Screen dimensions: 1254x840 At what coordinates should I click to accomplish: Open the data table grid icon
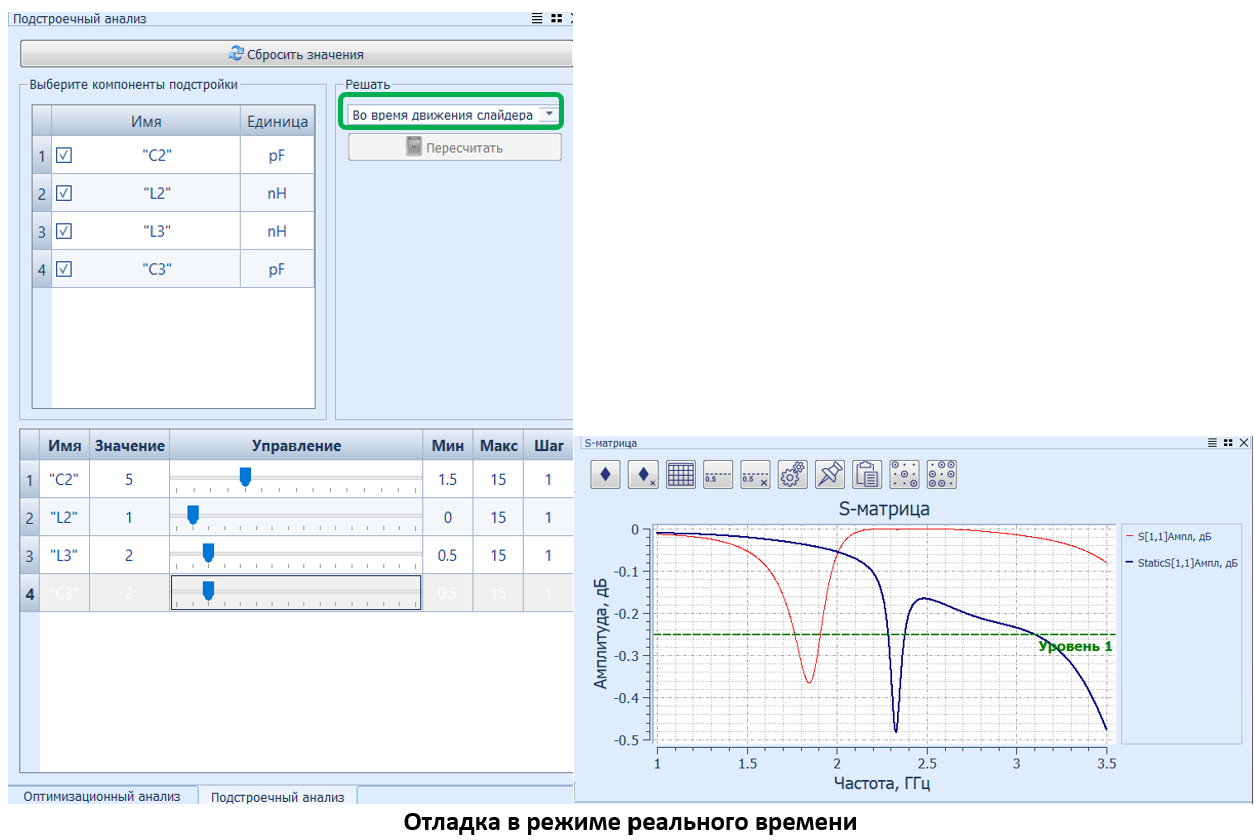(681, 474)
